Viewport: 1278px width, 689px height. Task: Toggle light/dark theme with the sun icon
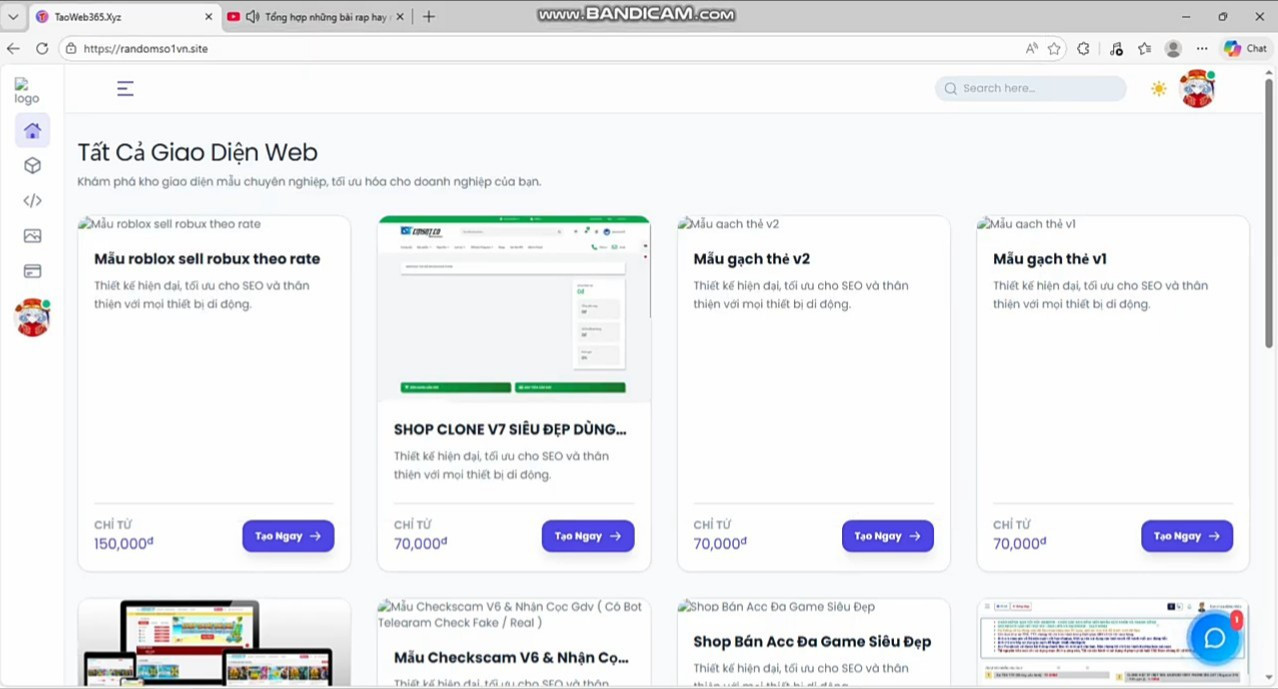[x=1158, y=88]
